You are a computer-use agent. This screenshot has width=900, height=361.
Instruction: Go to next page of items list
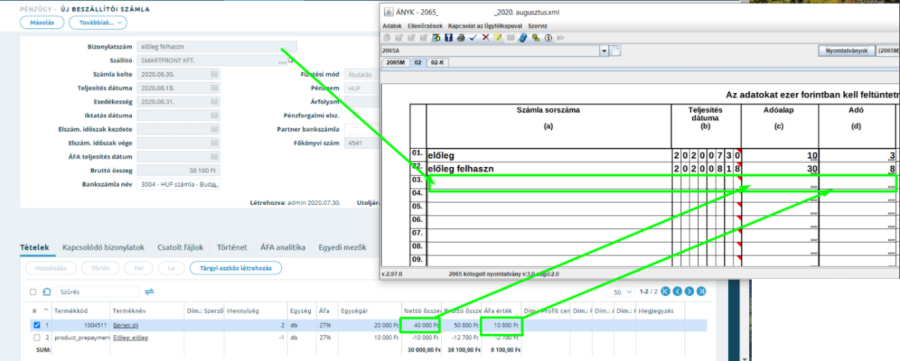click(x=690, y=292)
